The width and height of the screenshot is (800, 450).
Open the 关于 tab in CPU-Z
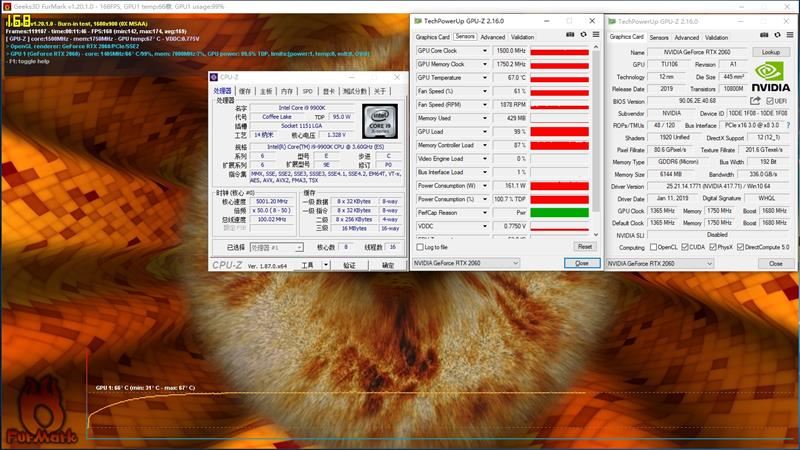(x=380, y=91)
